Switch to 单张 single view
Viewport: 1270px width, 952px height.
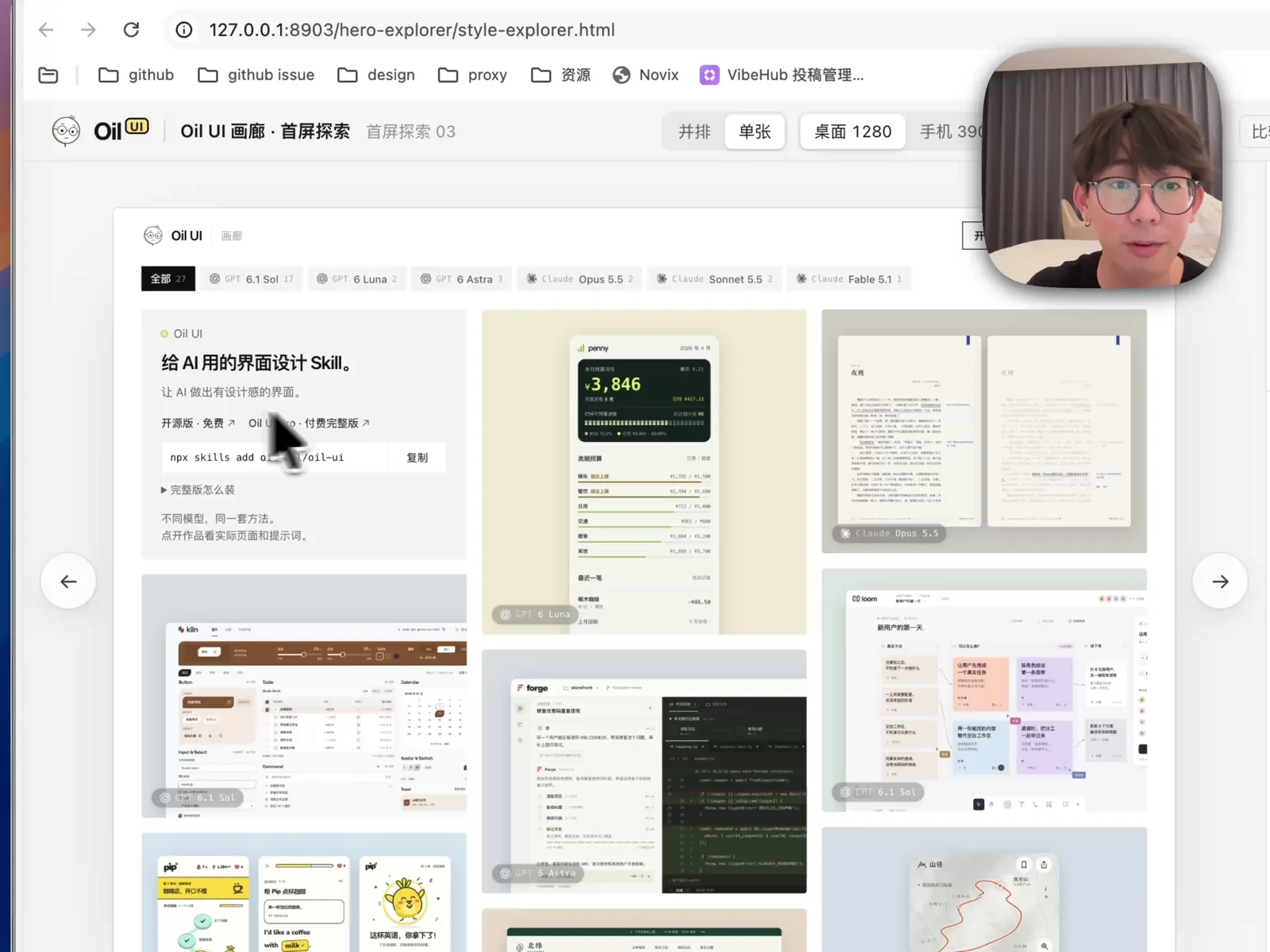tap(755, 132)
